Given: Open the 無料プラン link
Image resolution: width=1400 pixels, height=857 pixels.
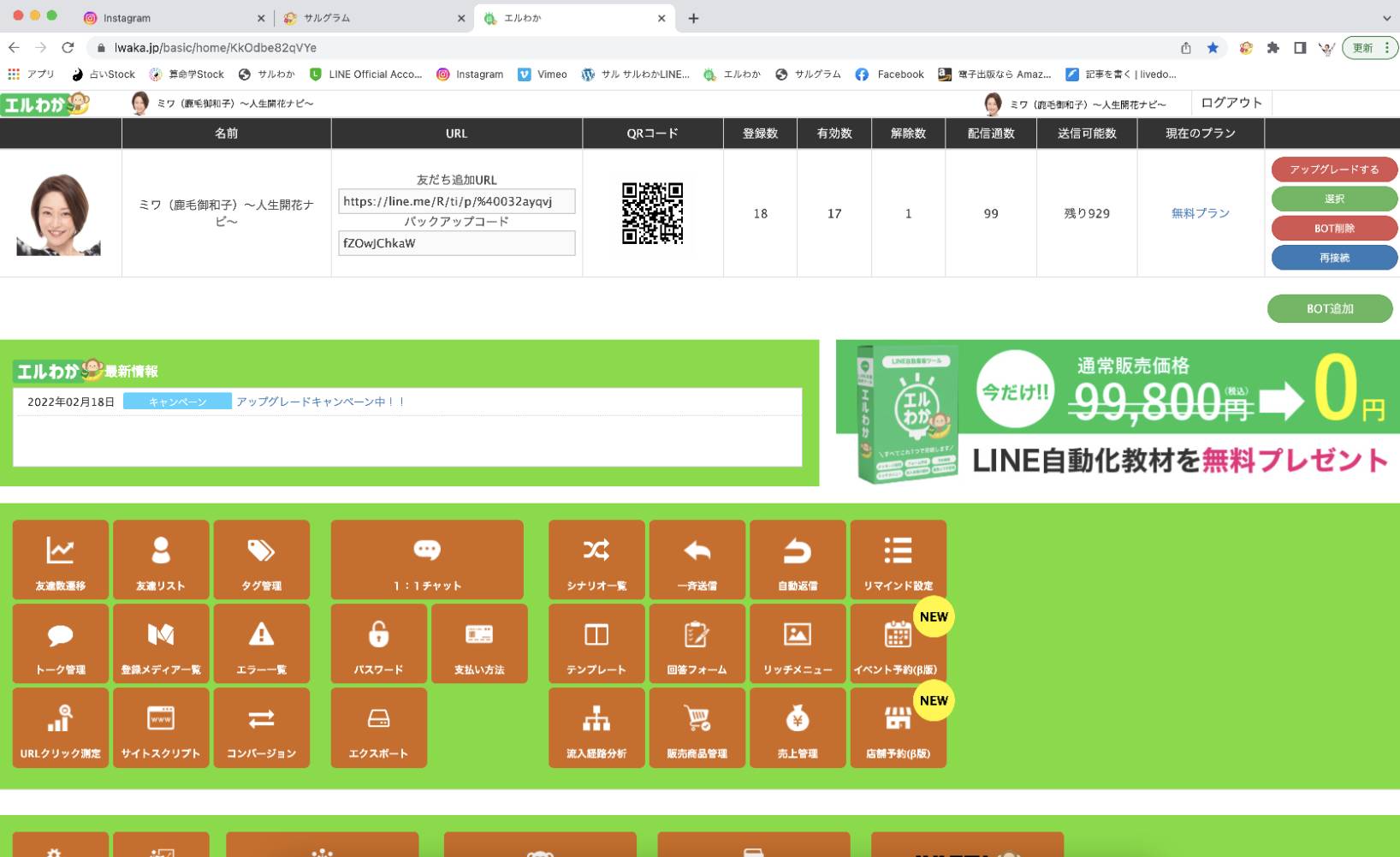Looking at the screenshot, I should click(1201, 213).
